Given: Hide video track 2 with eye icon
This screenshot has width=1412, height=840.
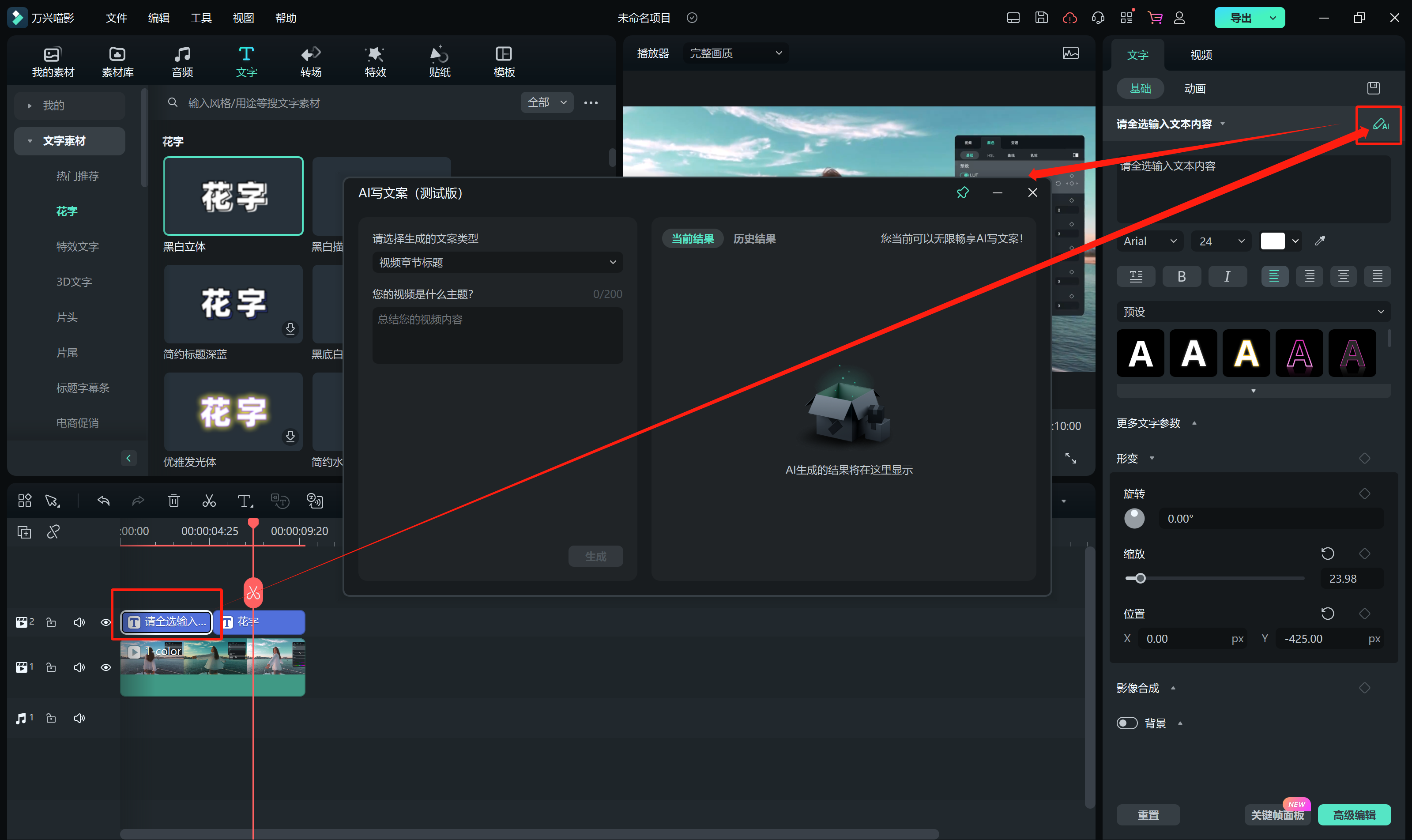Looking at the screenshot, I should [x=106, y=623].
